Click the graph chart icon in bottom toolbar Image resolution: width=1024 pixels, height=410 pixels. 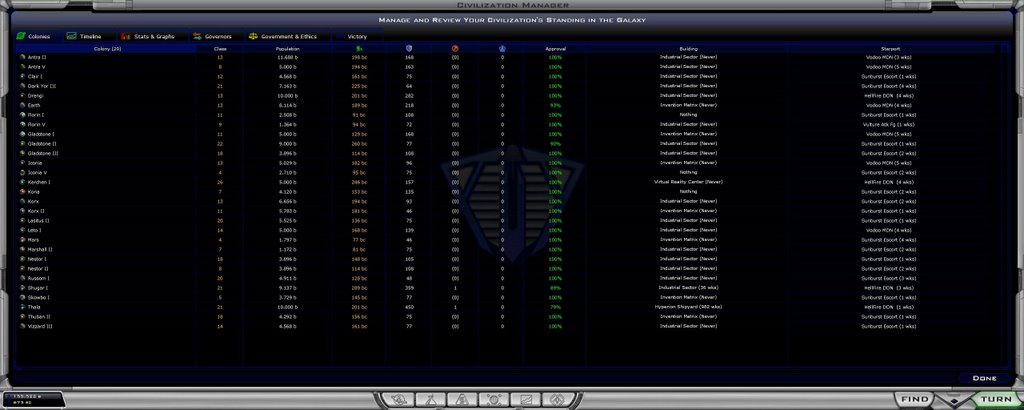pyautogui.click(x=525, y=399)
